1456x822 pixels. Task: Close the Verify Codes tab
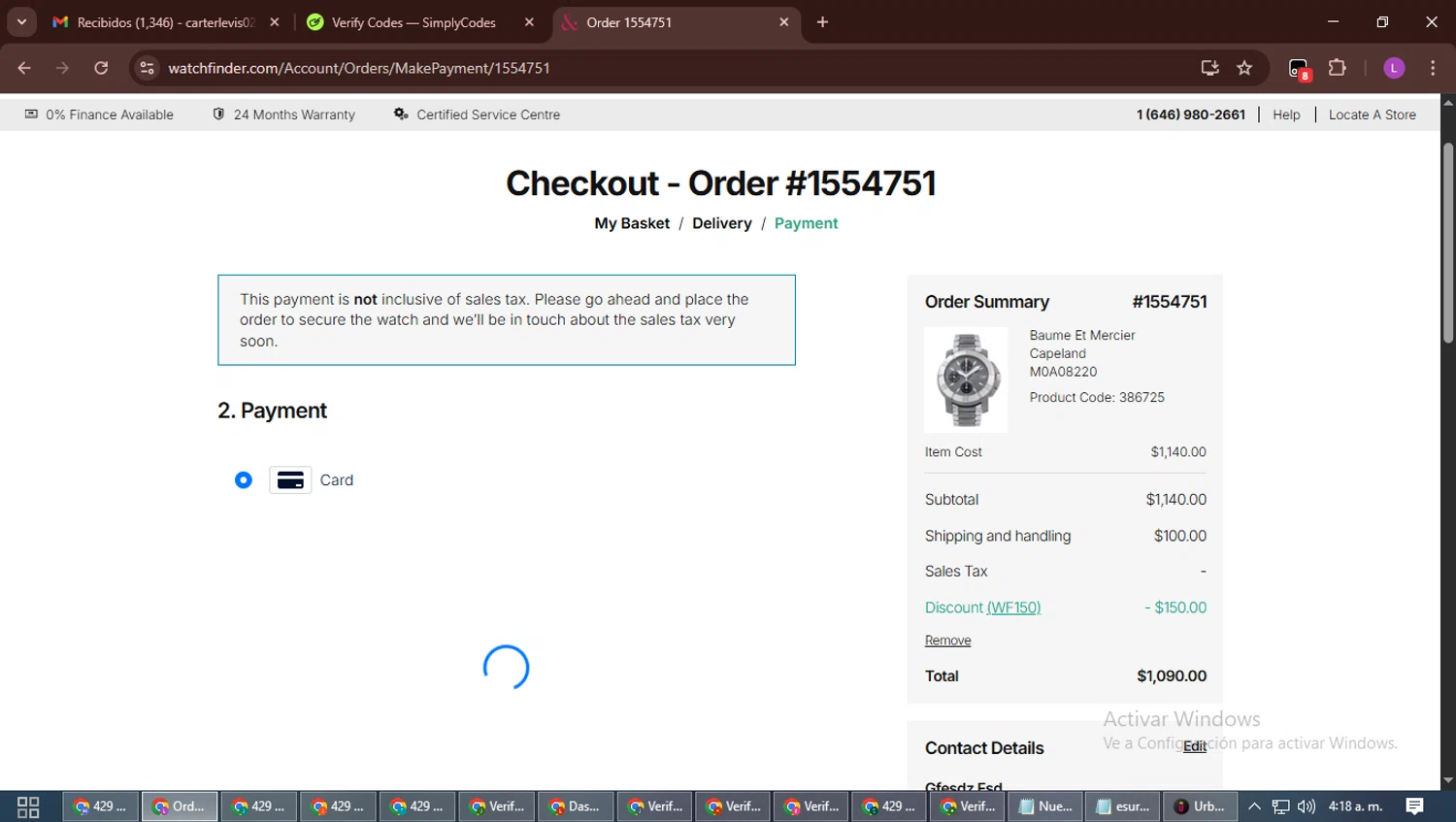529,22
